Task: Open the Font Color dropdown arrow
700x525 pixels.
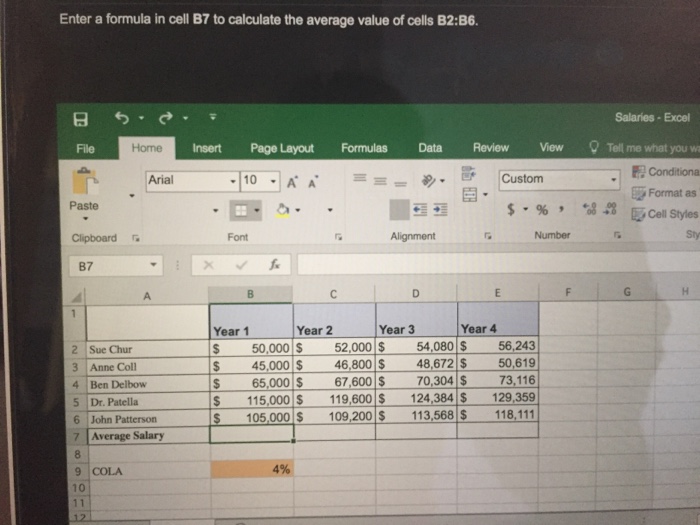Action: pos(330,210)
